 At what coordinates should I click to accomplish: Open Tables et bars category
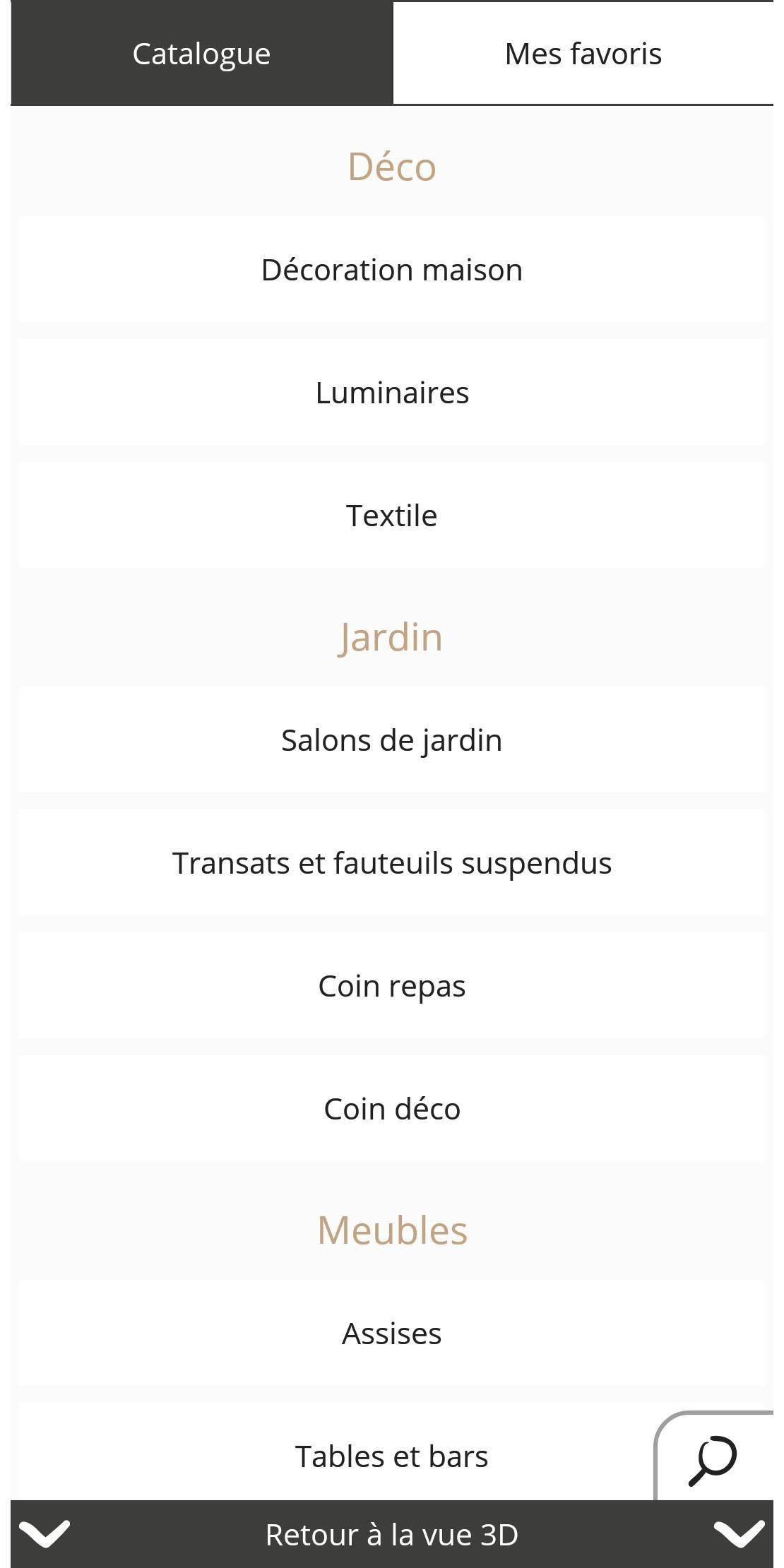[x=392, y=1456]
